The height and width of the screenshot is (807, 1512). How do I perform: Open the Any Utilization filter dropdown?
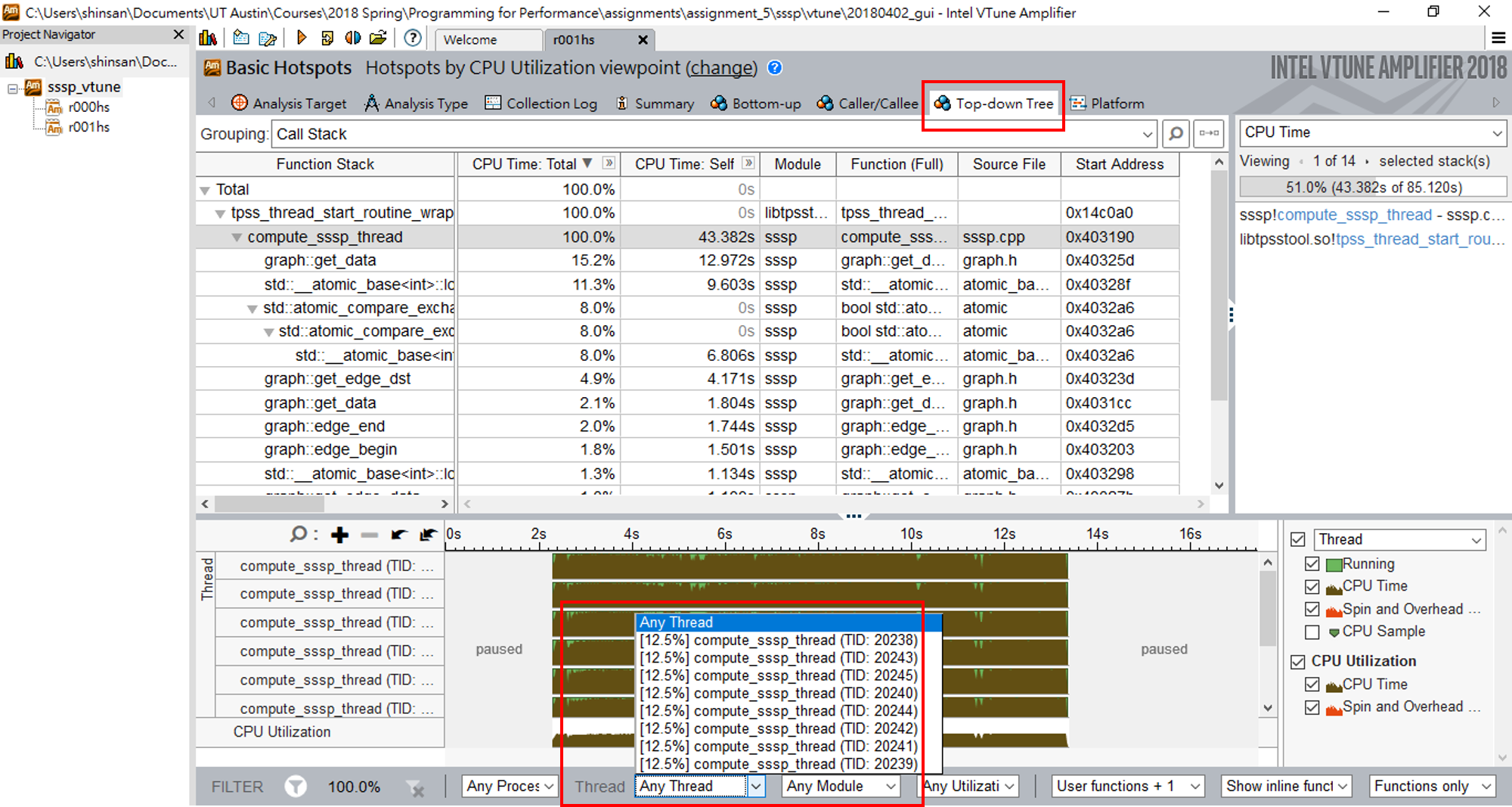click(969, 787)
